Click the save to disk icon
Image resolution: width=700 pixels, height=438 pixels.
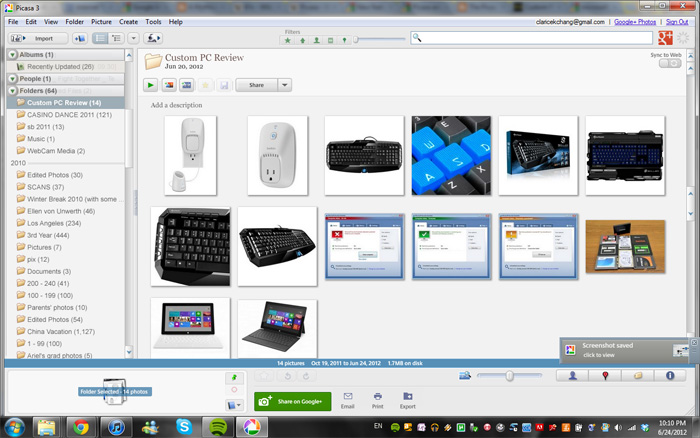click(224, 85)
